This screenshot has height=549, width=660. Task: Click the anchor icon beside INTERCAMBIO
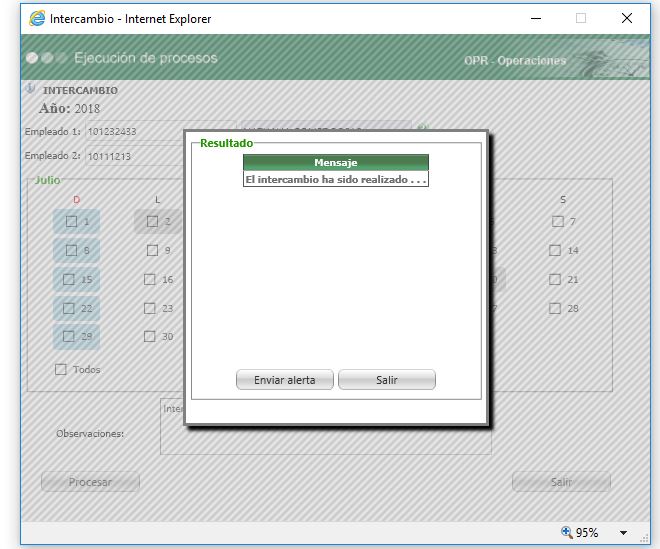pos(30,88)
